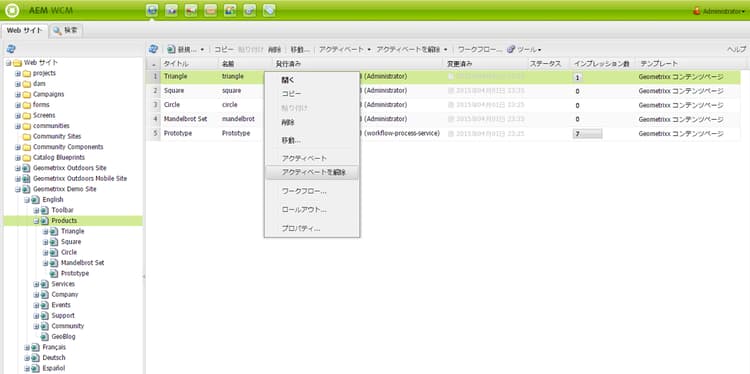Click the magnifier icon on the 検索 tab
Screen dimensions: 750x374
click(57, 31)
